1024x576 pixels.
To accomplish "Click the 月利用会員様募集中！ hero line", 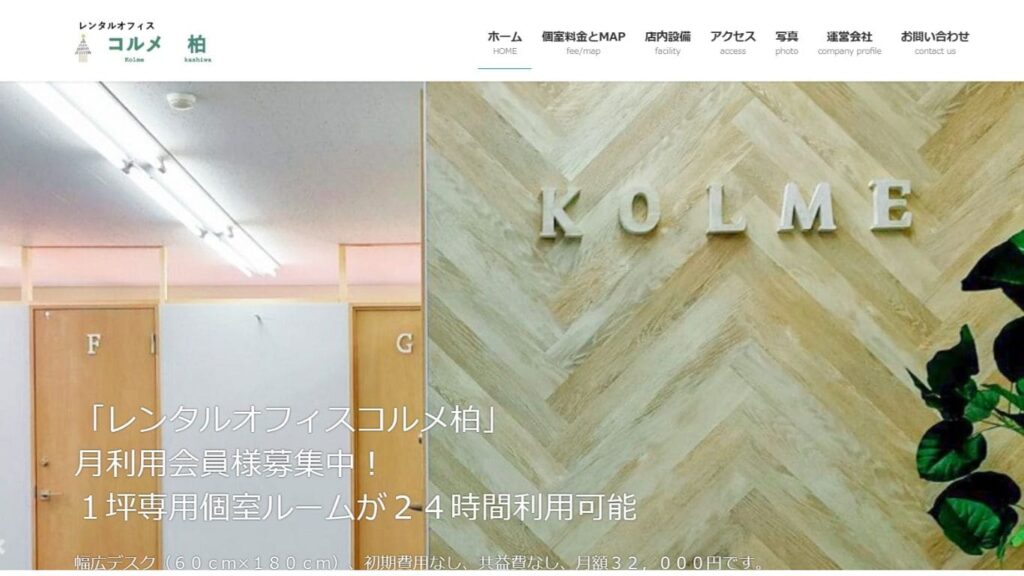I will coord(227,463).
